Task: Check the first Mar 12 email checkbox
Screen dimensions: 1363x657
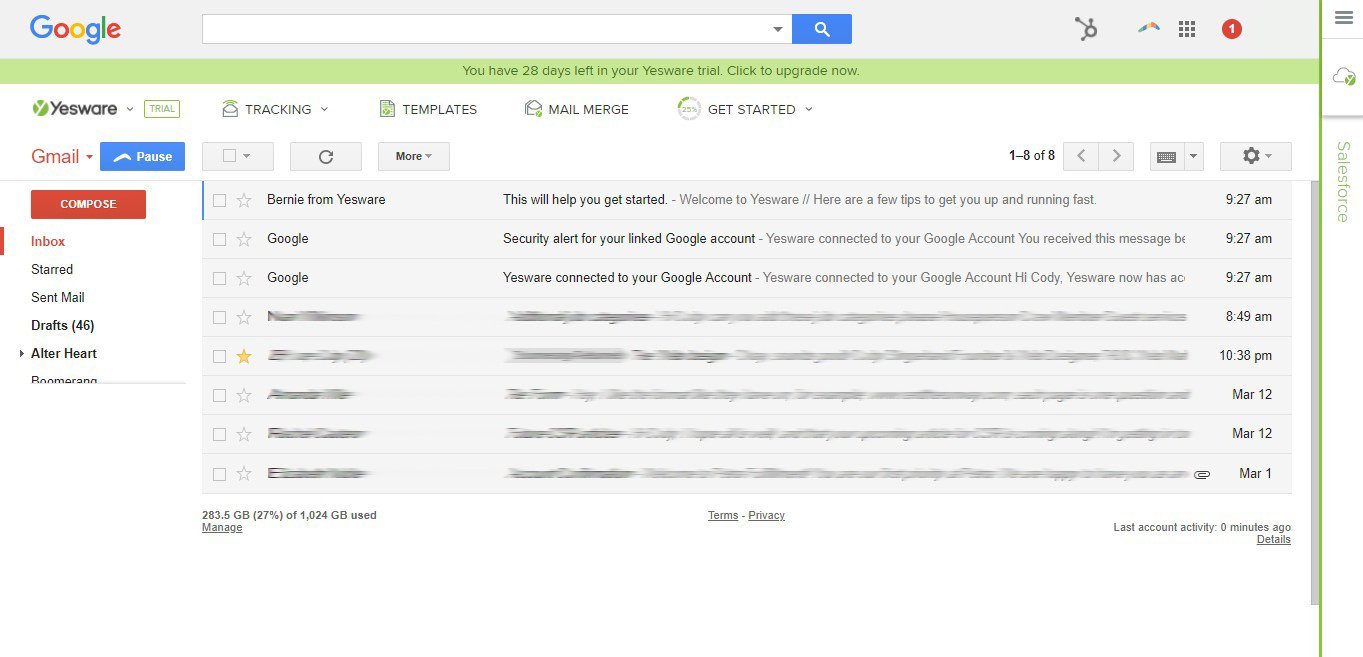Action: [220, 395]
